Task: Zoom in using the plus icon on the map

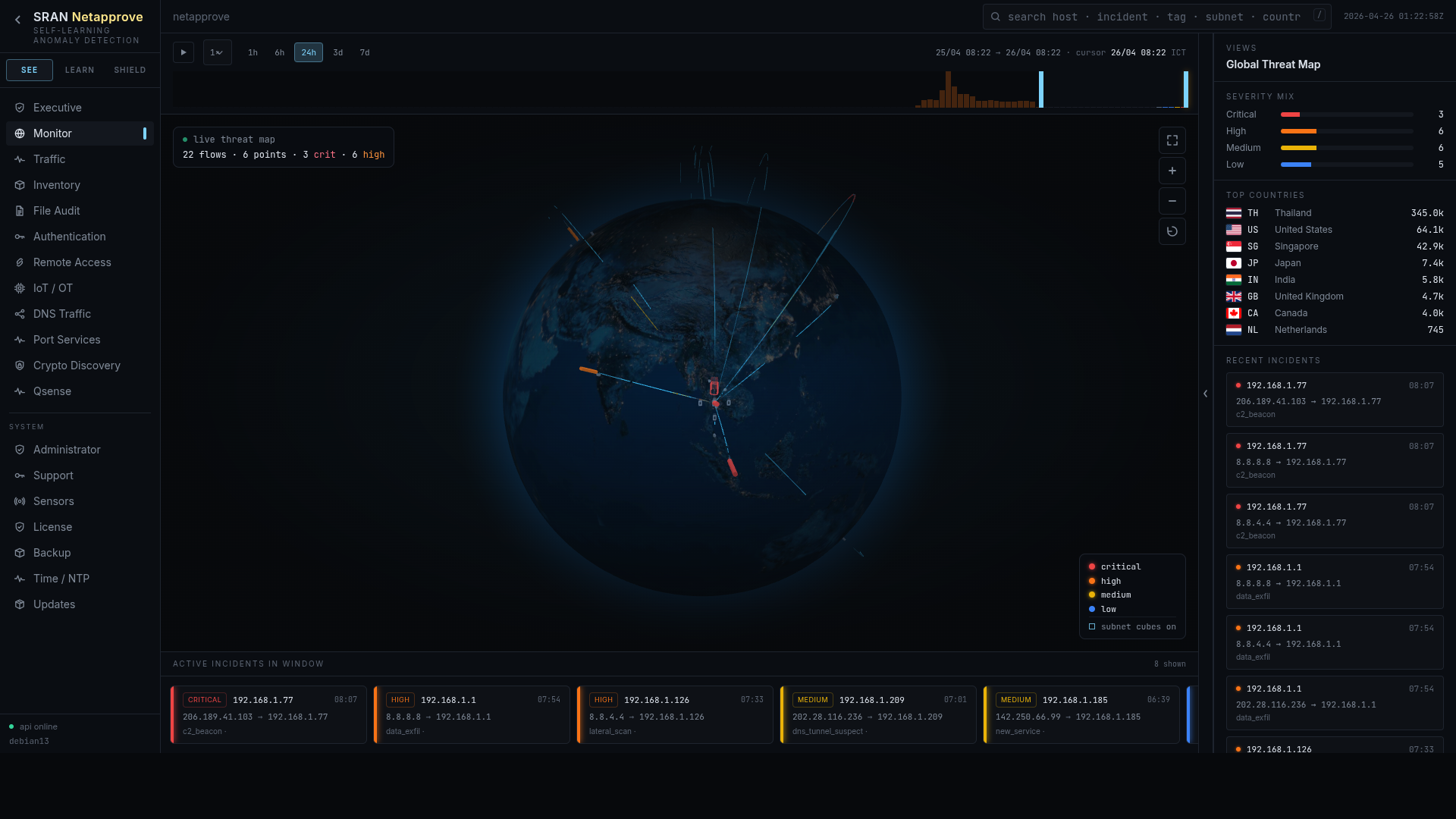Action: coord(1172,171)
